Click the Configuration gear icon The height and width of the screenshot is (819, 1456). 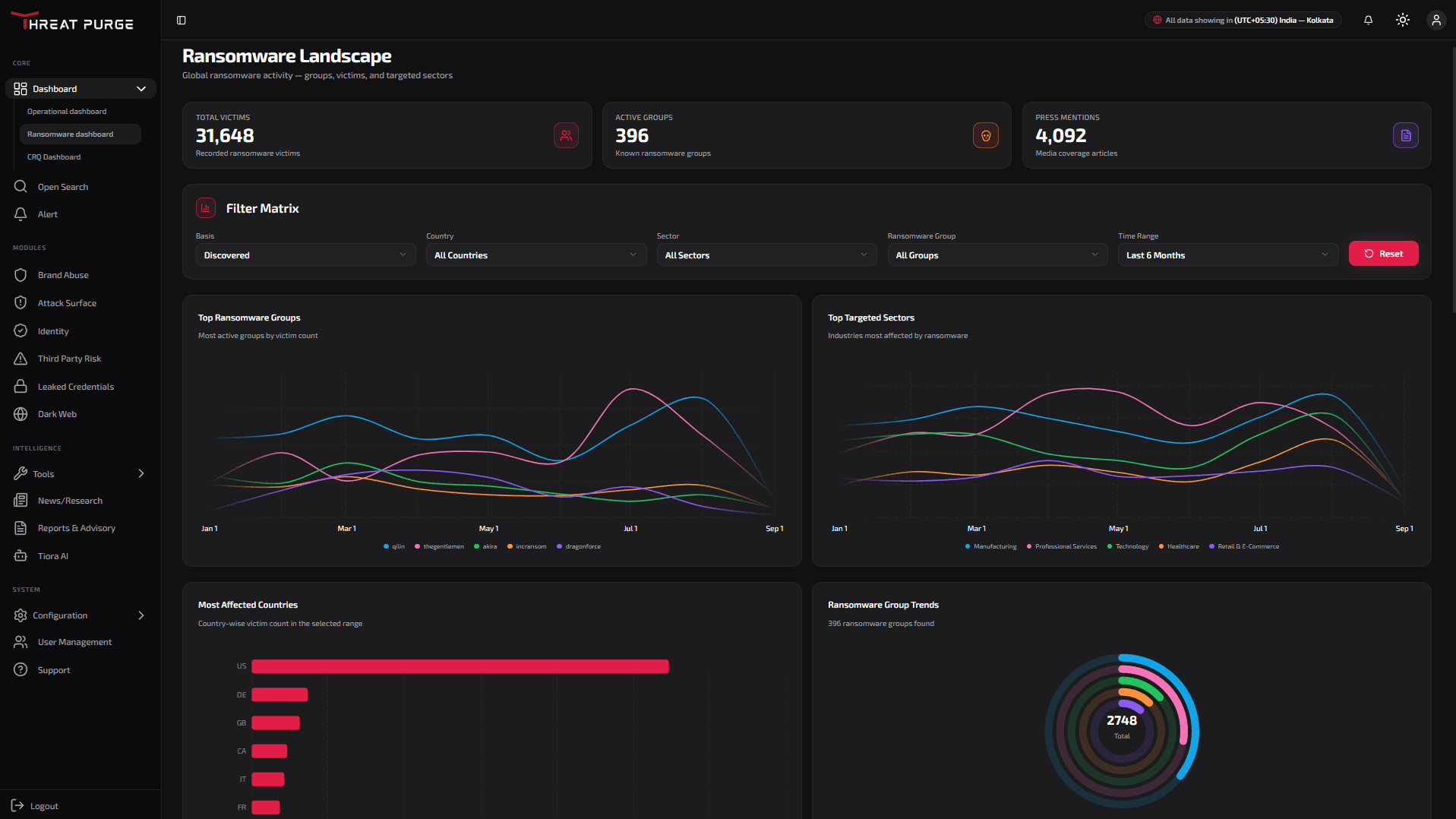(21, 615)
